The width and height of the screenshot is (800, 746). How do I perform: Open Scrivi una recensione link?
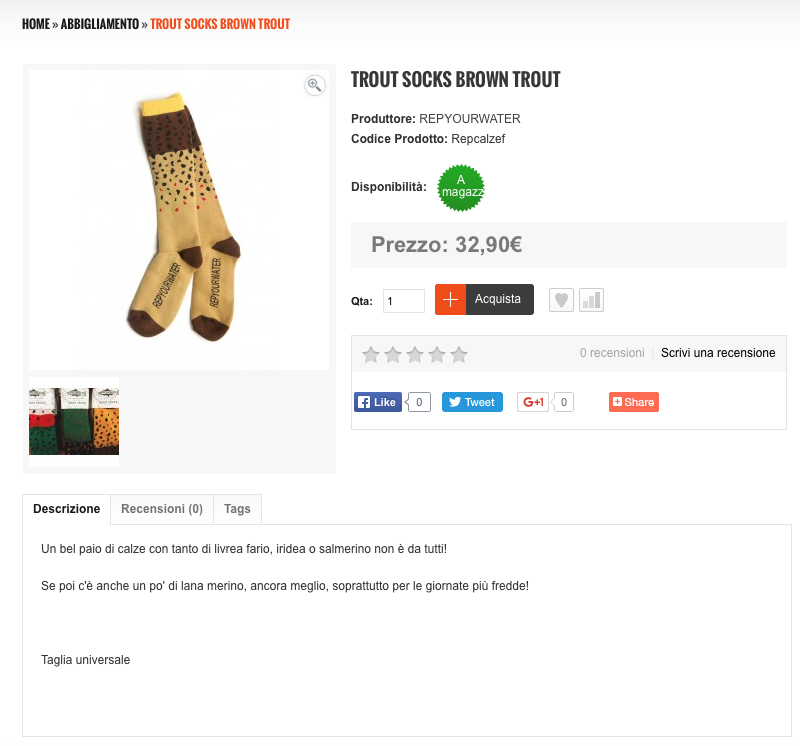pyautogui.click(x=718, y=353)
